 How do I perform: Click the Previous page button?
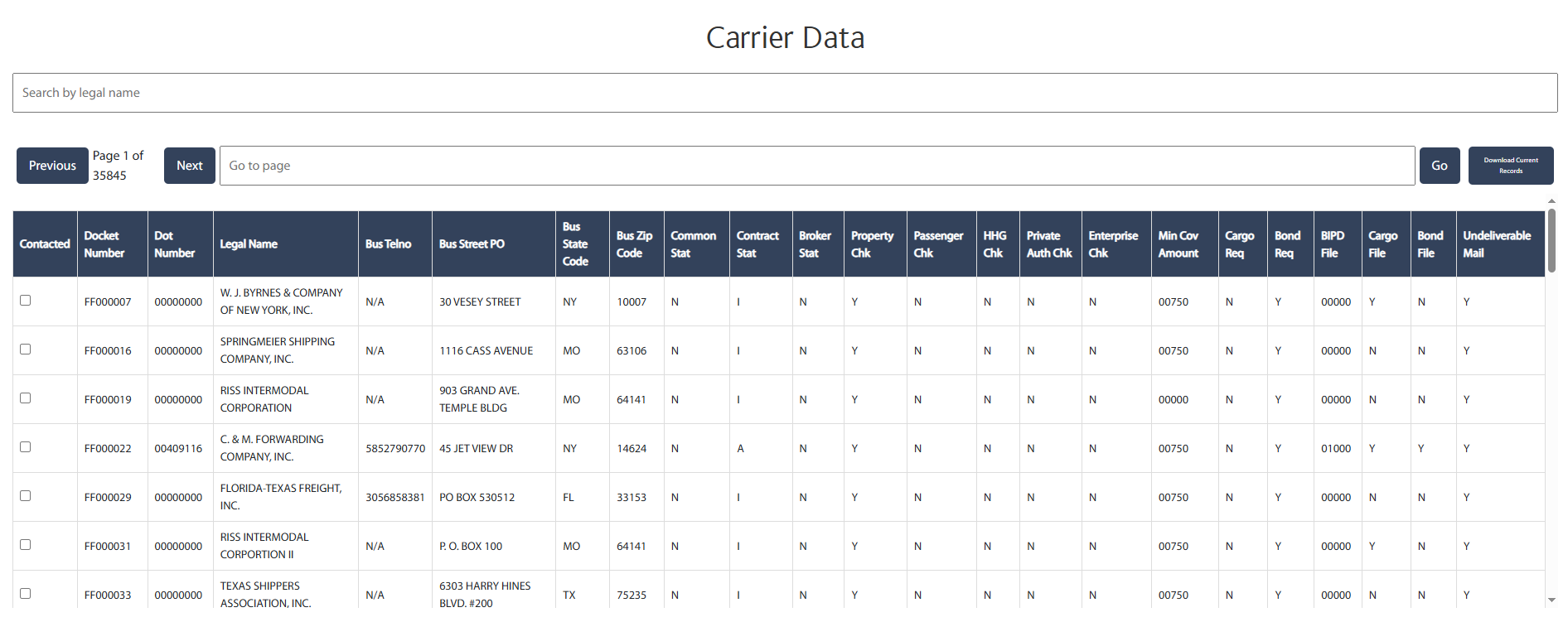tap(52, 166)
